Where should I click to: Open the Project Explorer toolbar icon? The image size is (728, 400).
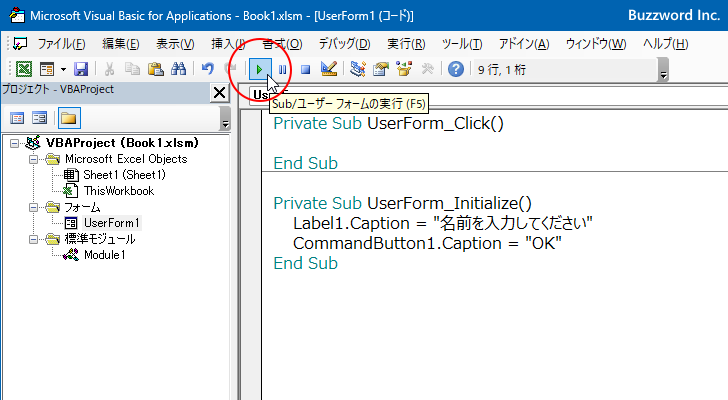click(x=358, y=70)
